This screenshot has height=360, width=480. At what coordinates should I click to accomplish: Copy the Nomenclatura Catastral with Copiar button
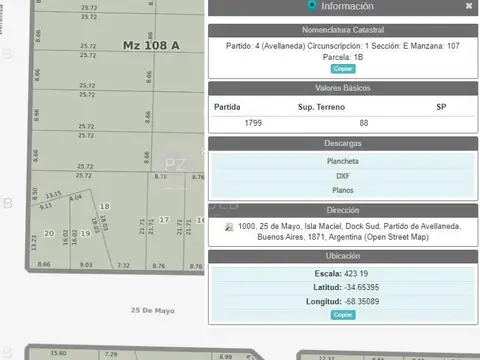343,69
